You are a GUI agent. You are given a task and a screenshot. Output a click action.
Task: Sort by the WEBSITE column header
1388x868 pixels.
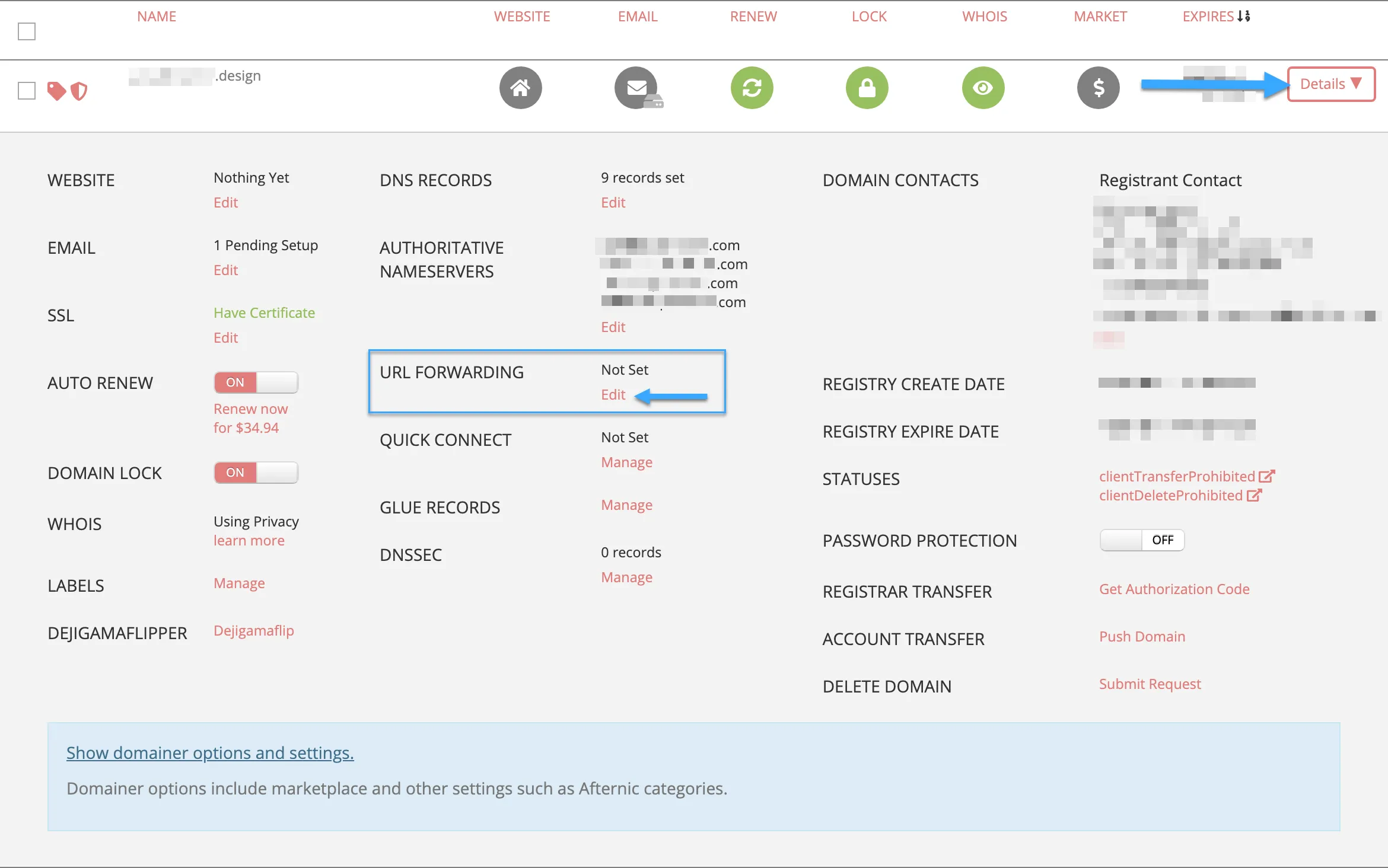tap(522, 17)
